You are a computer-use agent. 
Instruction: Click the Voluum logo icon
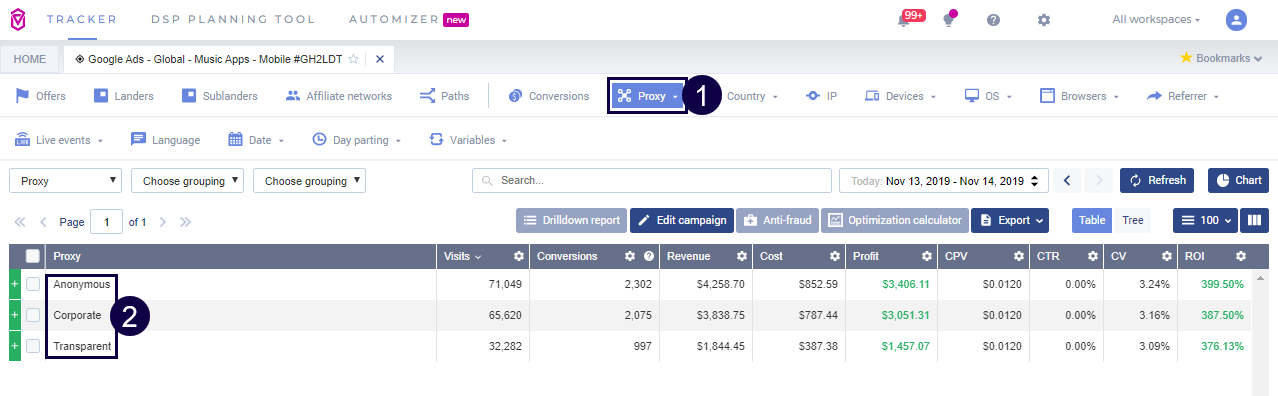(x=18, y=19)
